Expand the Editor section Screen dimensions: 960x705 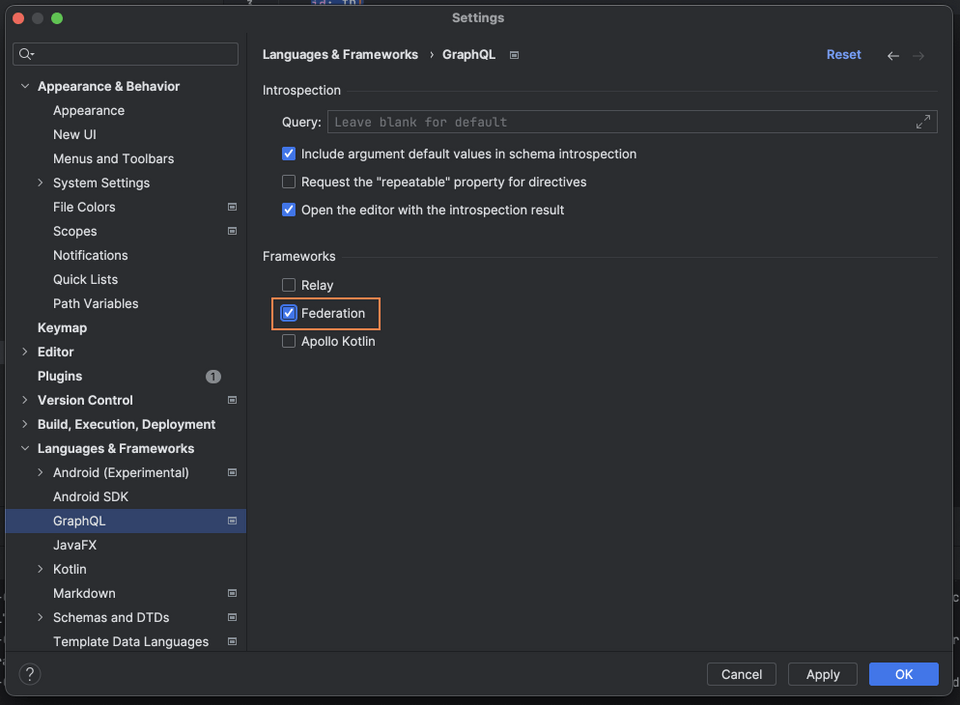coord(24,351)
